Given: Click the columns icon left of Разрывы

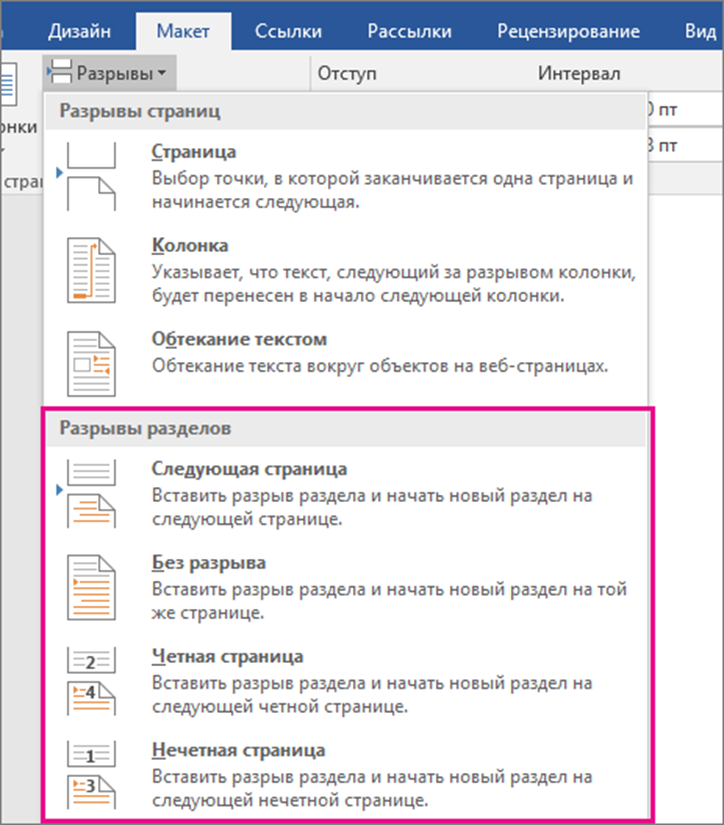Looking at the screenshot, I should coord(9,84).
